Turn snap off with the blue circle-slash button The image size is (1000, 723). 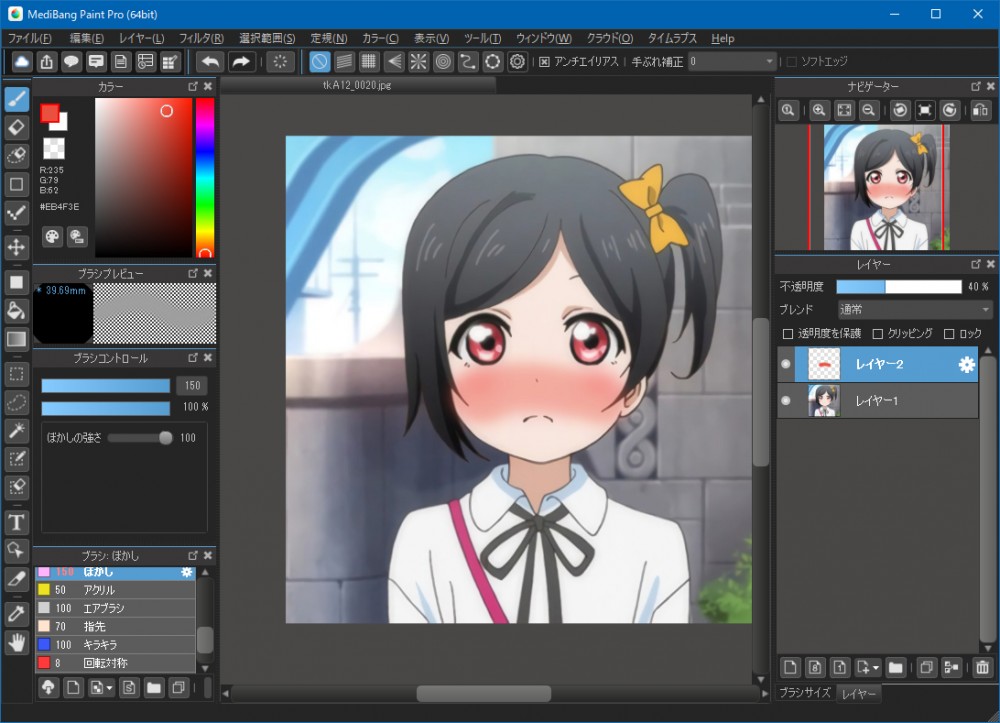point(320,62)
